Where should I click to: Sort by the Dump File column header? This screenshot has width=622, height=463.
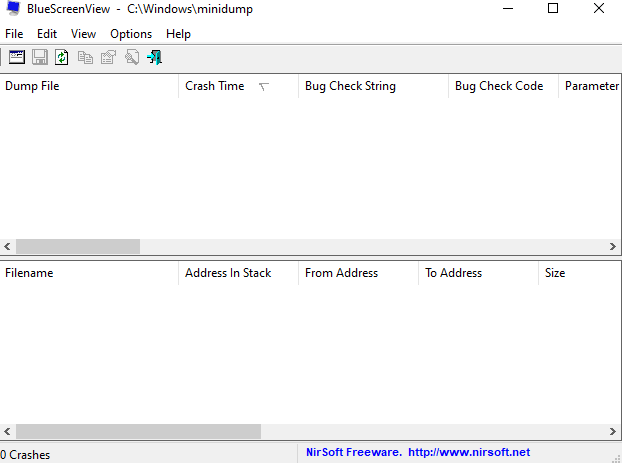(89, 86)
